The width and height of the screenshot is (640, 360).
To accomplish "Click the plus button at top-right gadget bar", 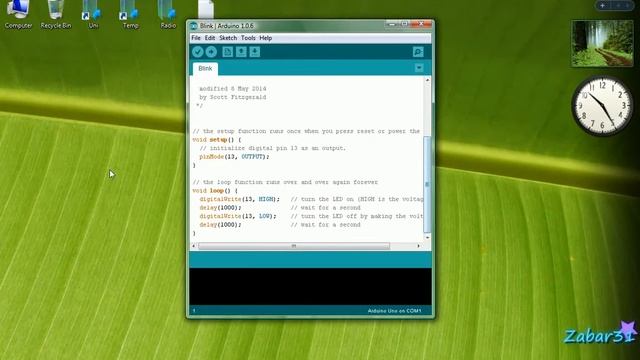I will tap(602, 6).
